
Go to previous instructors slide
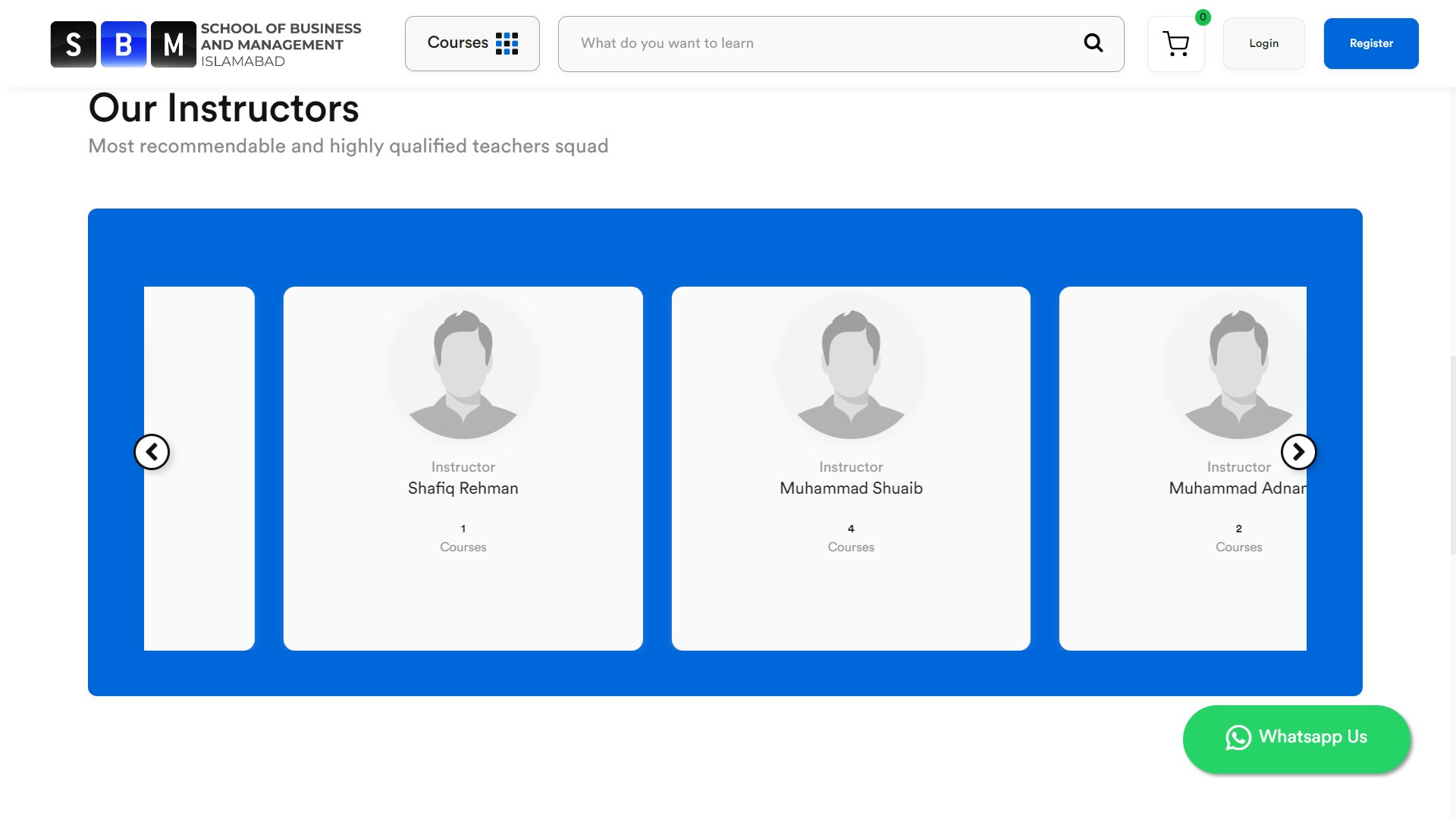(x=152, y=452)
